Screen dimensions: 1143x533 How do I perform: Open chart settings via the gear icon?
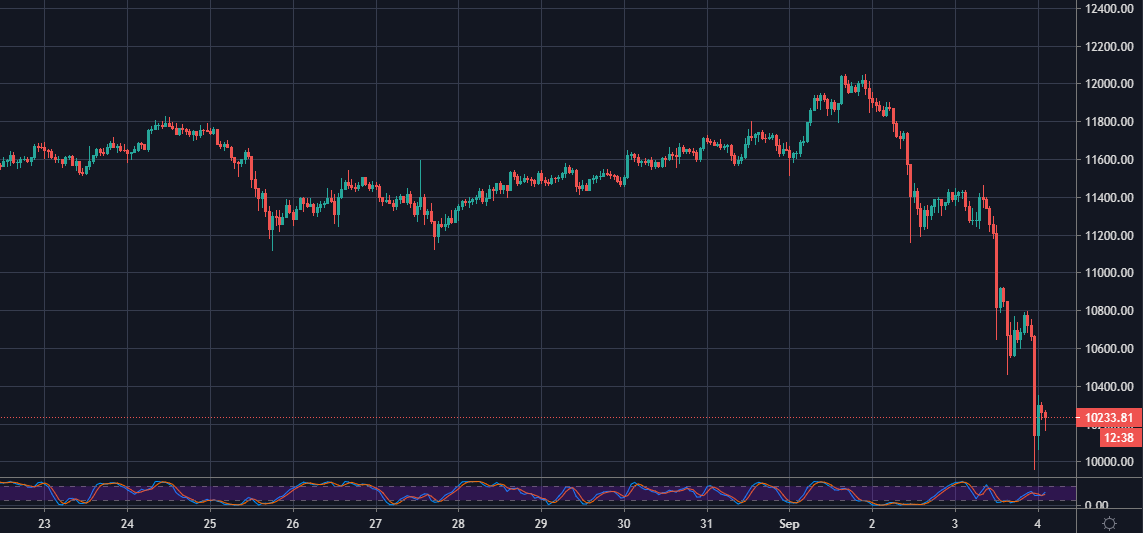pyautogui.click(x=1108, y=523)
